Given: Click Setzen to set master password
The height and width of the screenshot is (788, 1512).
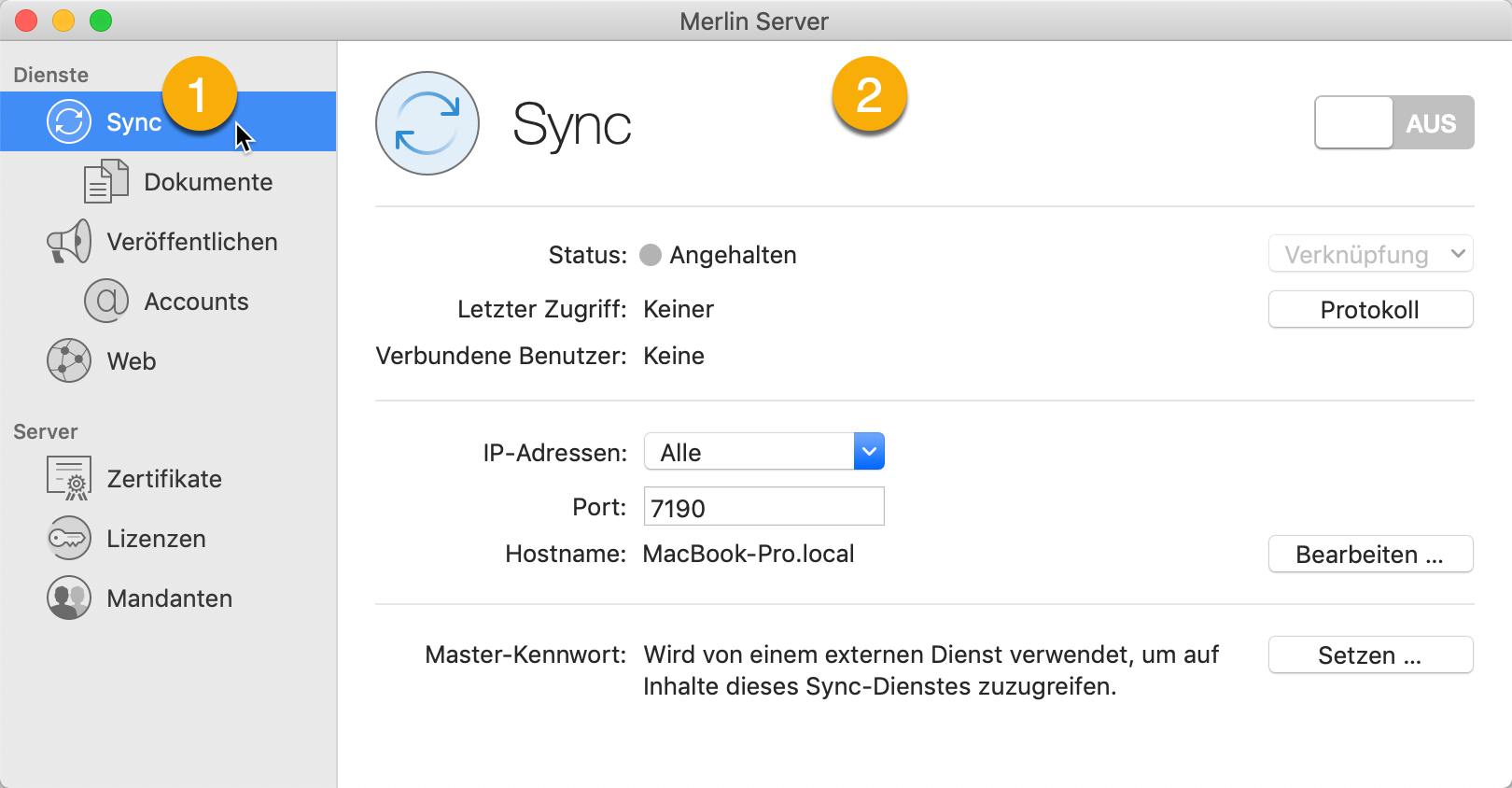Looking at the screenshot, I should pyautogui.click(x=1371, y=654).
